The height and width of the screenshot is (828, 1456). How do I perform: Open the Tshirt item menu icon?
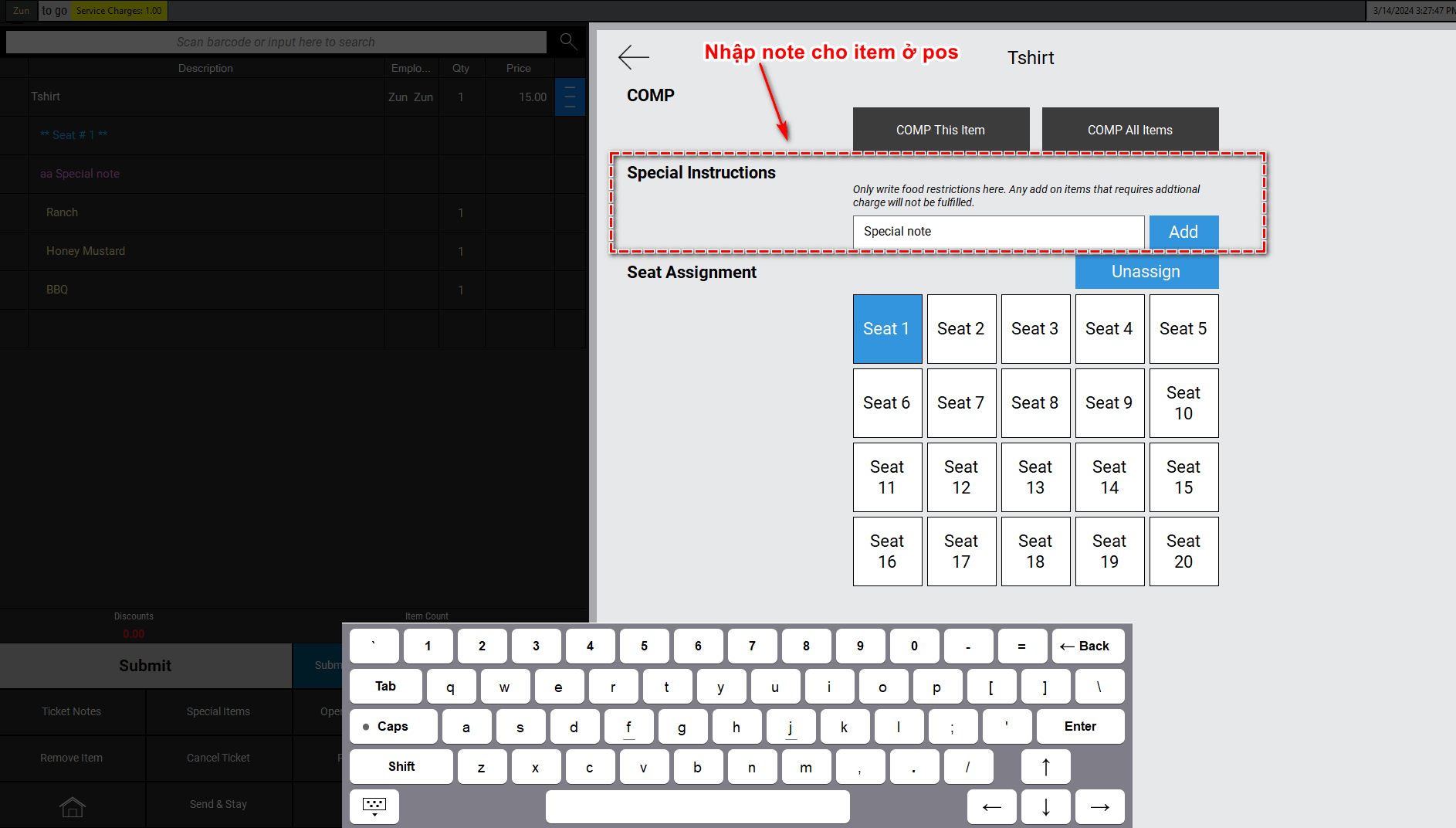pyautogui.click(x=570, y=97)
